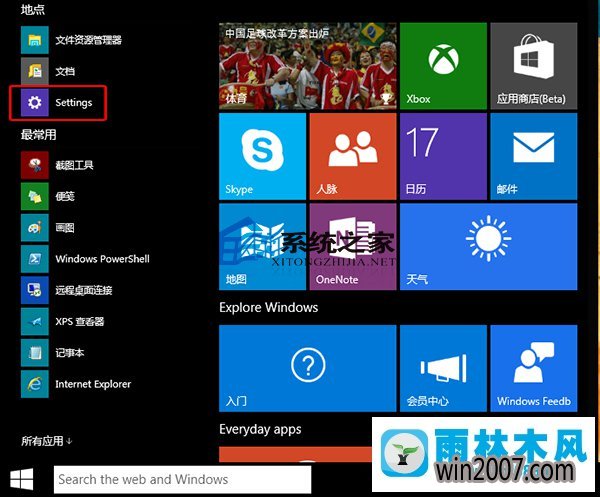Open the Xbox tile
Image resolution: width=600 pixels, height=497 pixels.
point(443,66)
